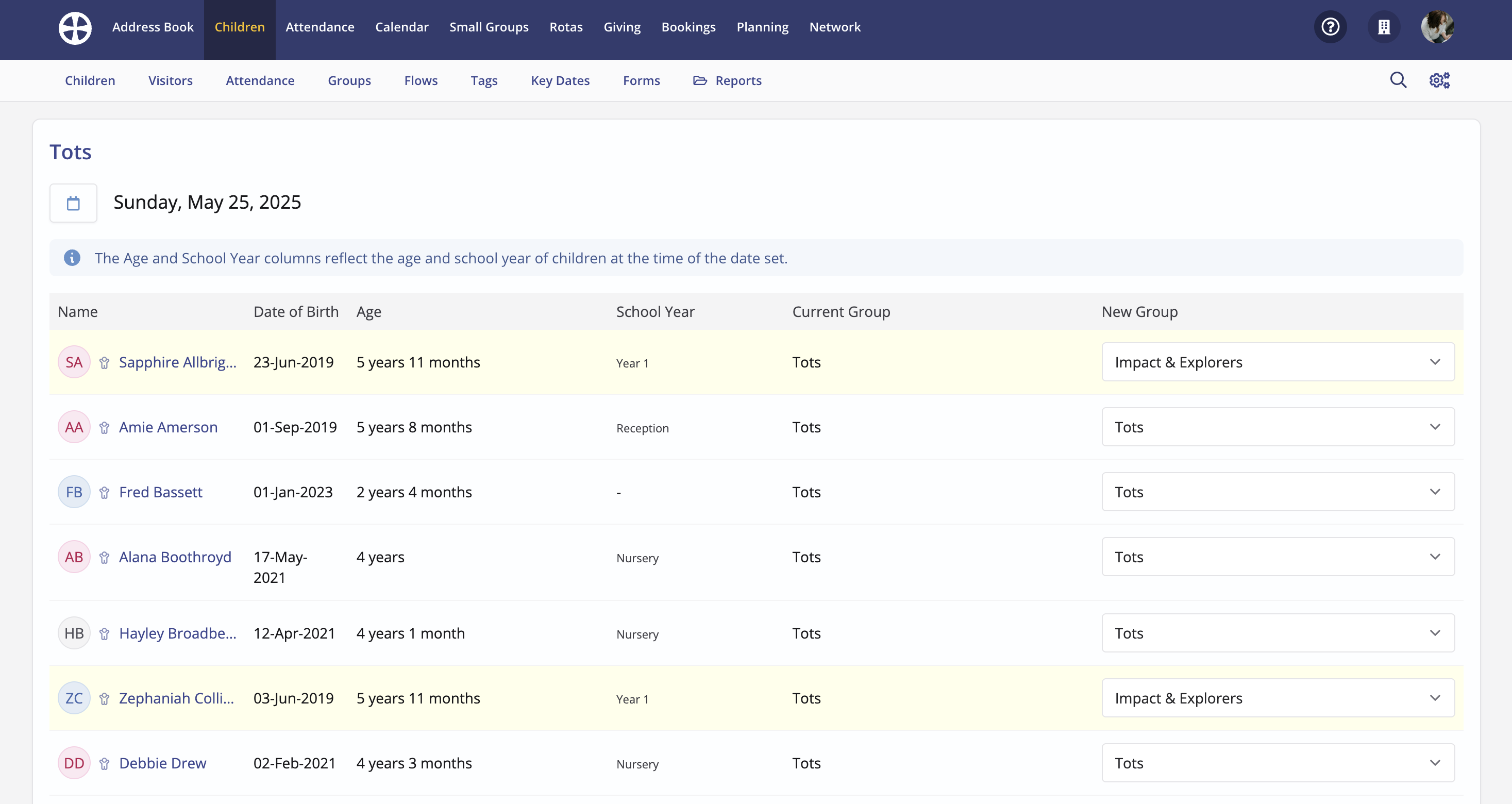Viewport: 1512px width, 804px height.
Task: Go to the Giving module
Action: coord(621,27)
